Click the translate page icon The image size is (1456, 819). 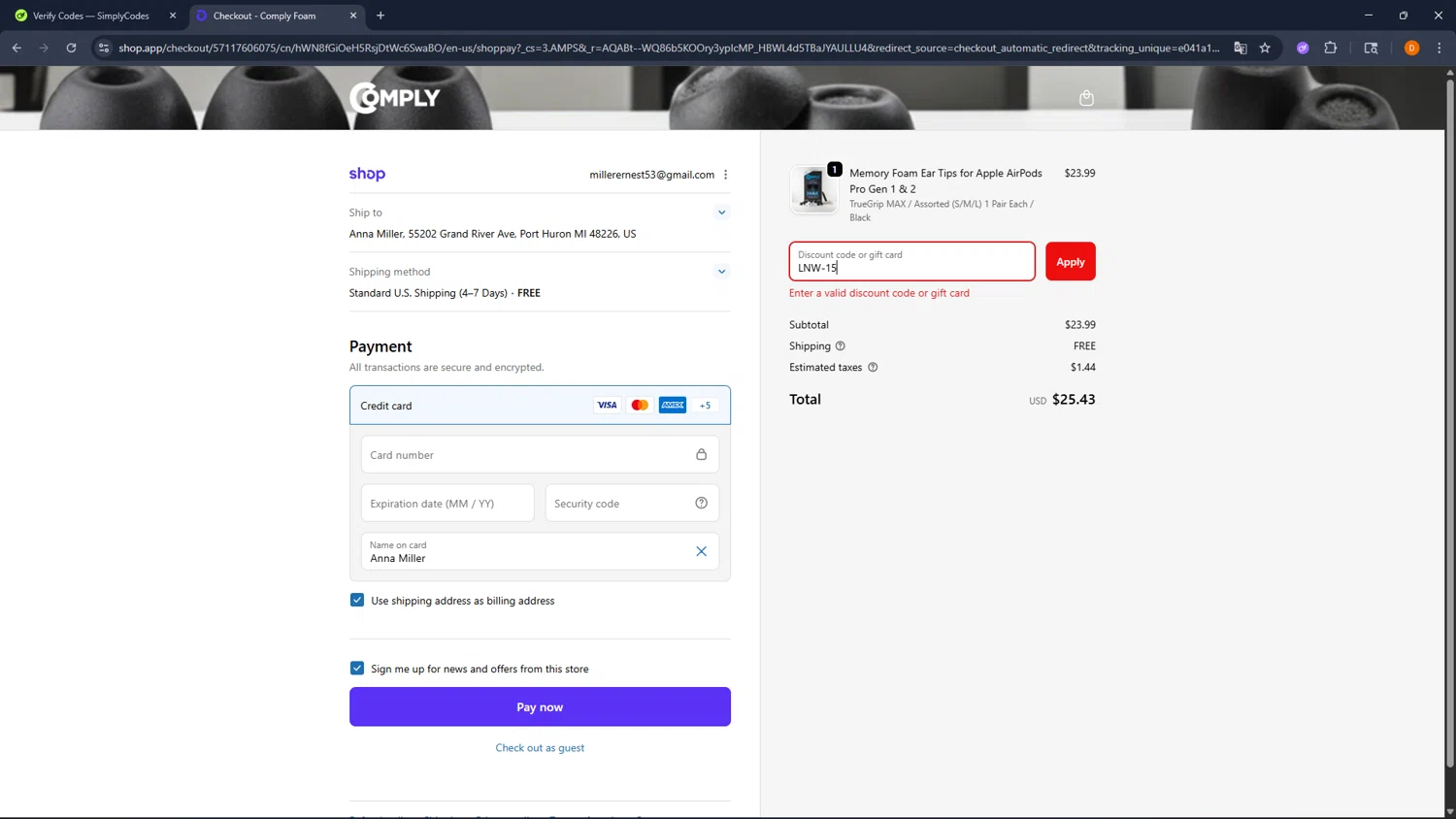coord(1240,48)
